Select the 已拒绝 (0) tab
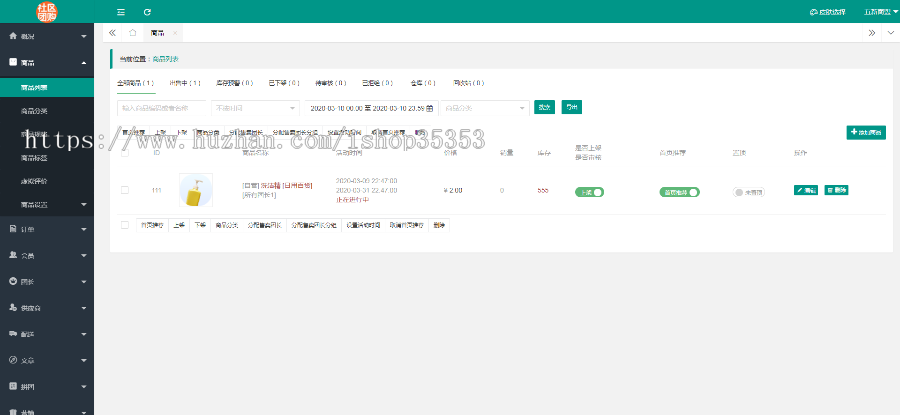The height and width of the screenshot is (415, 900). [378, 83]
